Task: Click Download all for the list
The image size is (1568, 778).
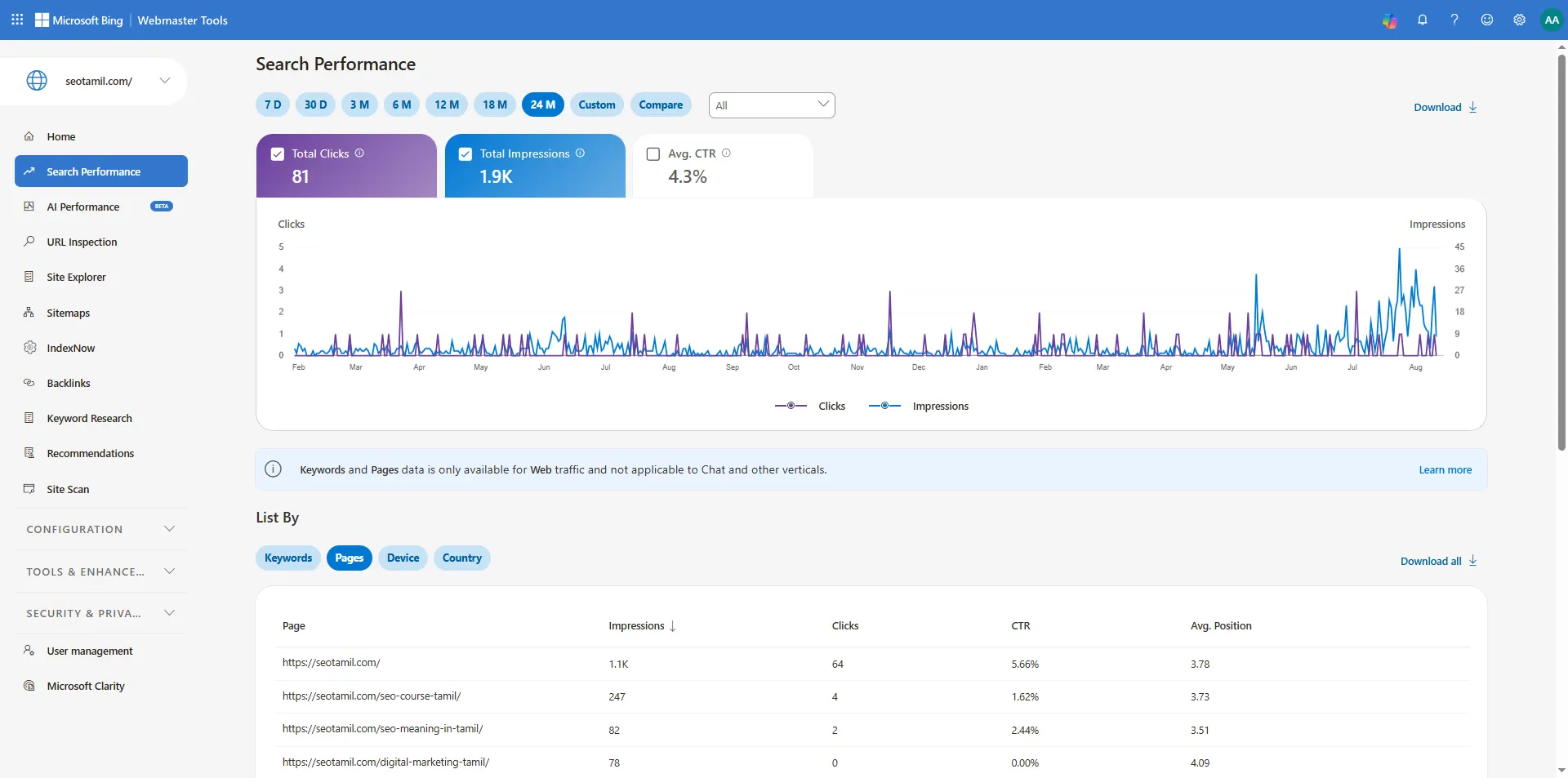Action: click(x=1439, y=561)
